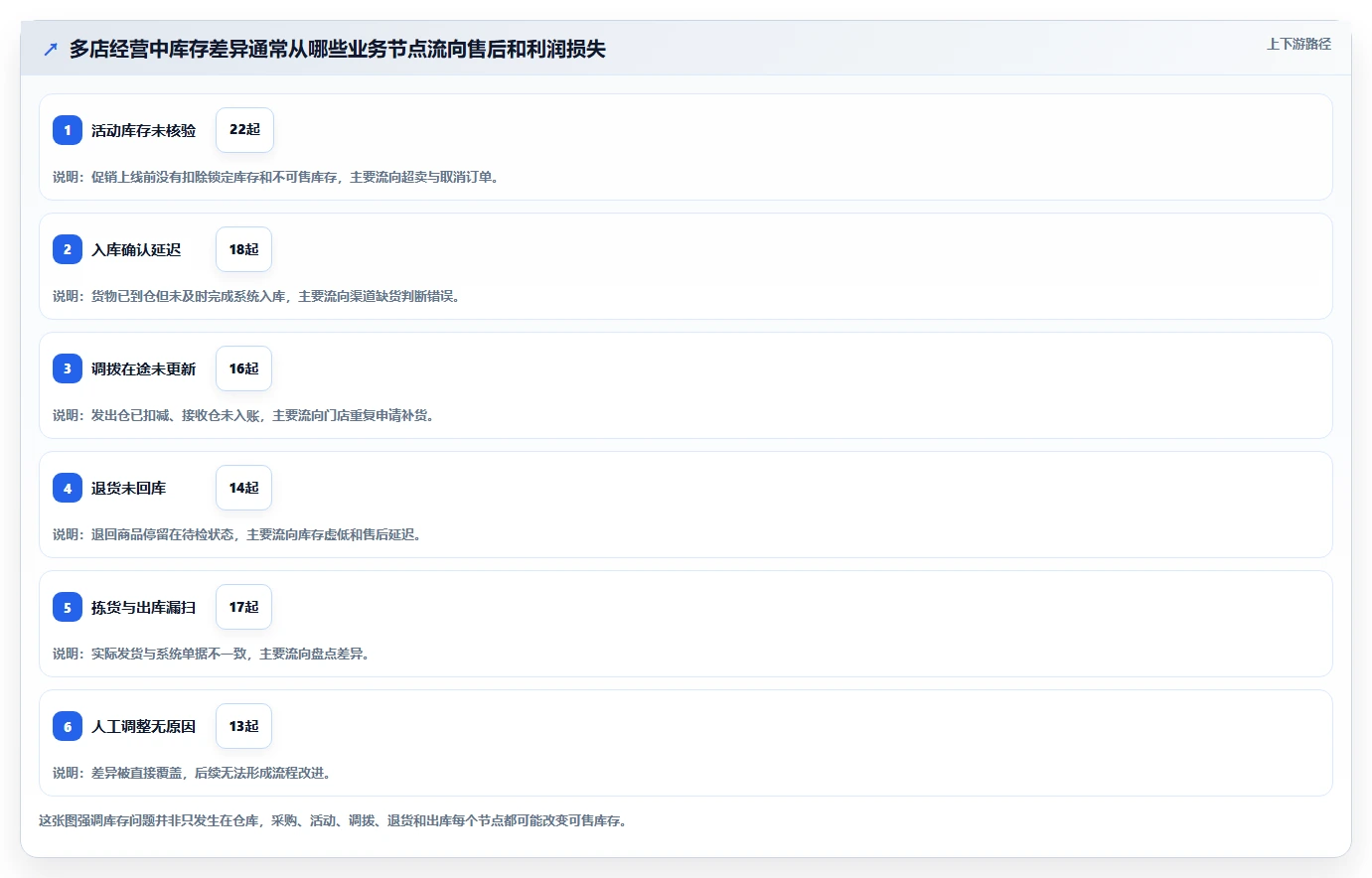
Task: Click the 退货未回库 node title
Action: click(x=128, y=488)
